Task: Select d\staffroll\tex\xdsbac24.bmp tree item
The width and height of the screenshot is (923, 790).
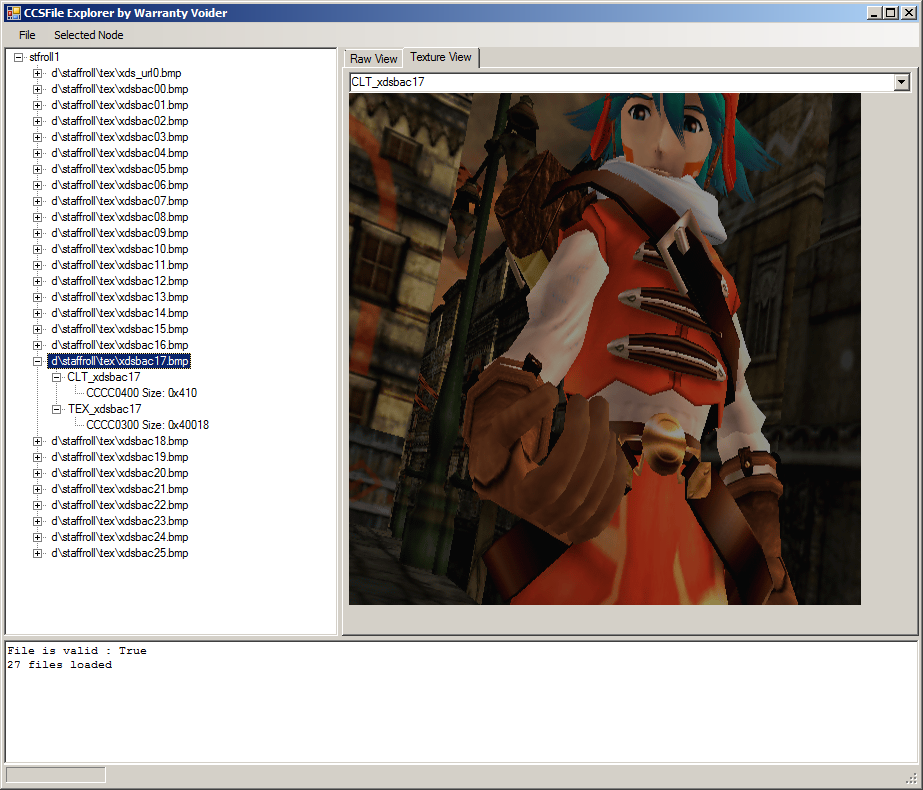Action: tap(119, 537)
